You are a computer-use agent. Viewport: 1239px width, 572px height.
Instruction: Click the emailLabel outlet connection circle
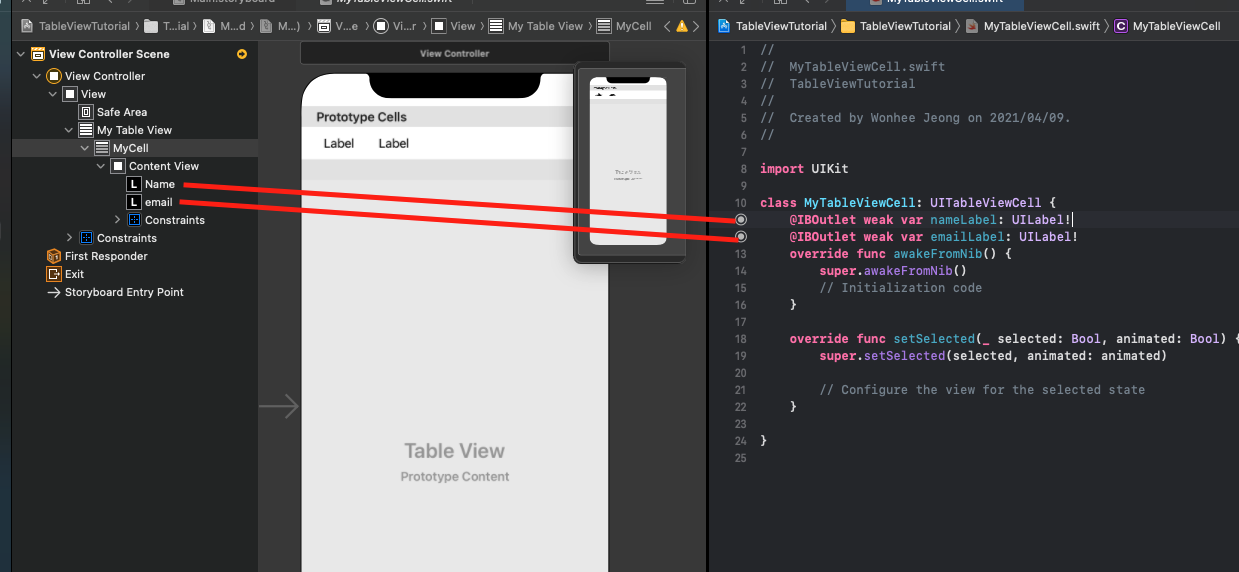point(741,237)
